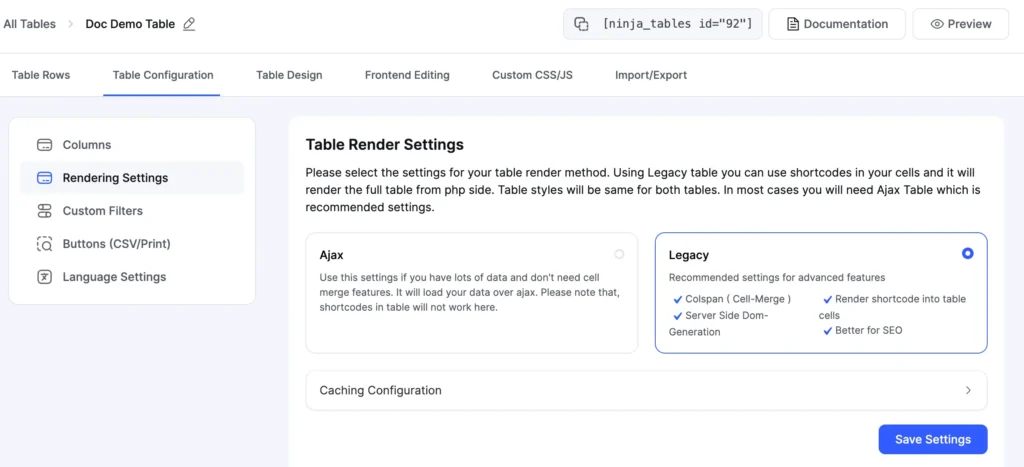
Task: Click the Language Settings icon
Action: tap(44, 277)
